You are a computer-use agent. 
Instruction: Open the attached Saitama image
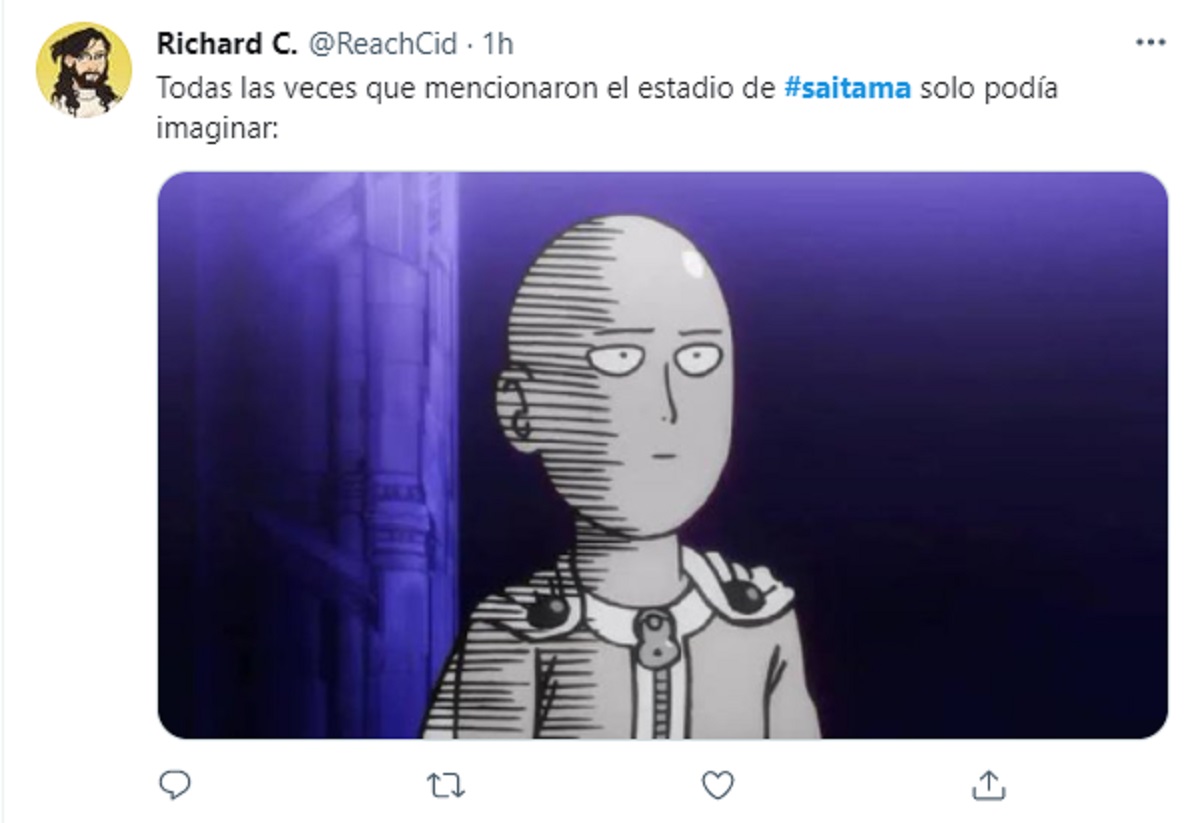click(663, 455)
